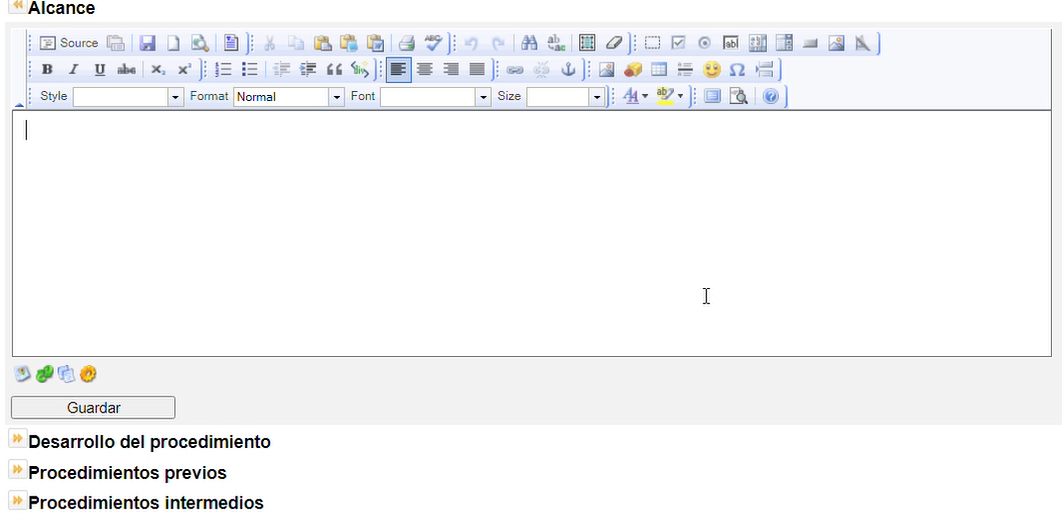Image resolution: width=1062 pixels, height=519 pixels.
Task: Click the plain Paste clipboard icon
Action: 322,43
